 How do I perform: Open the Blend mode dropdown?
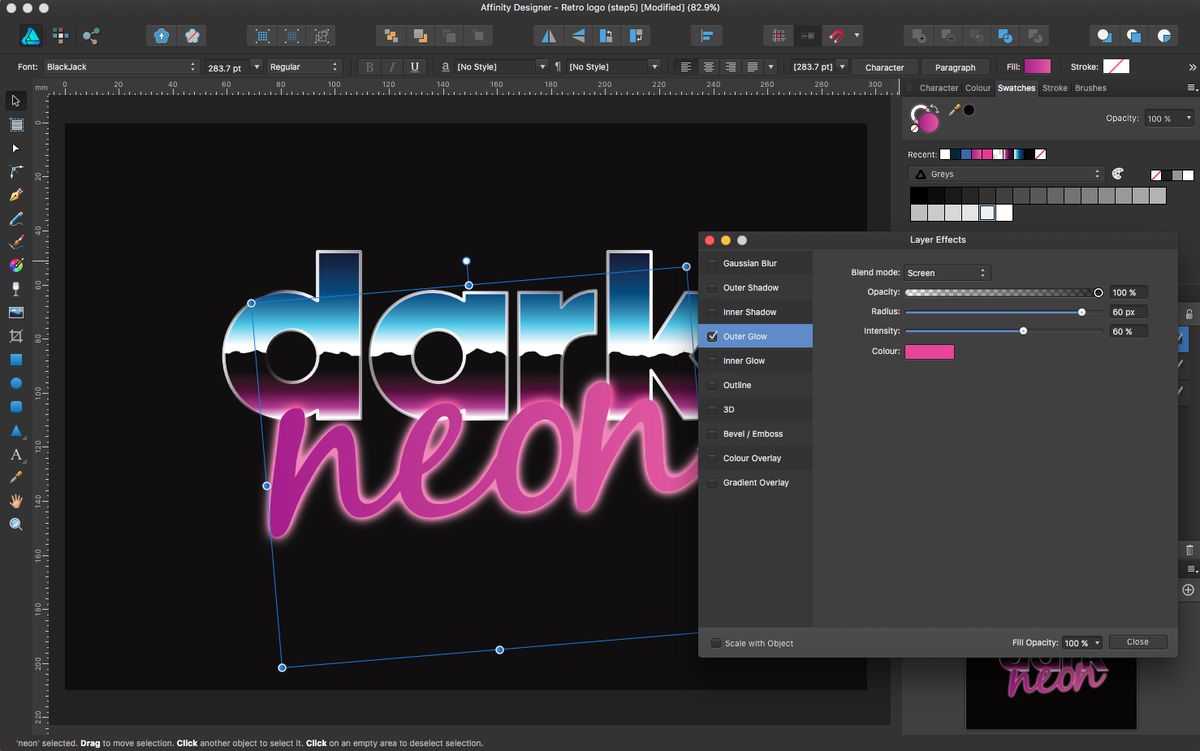(x=946, y=272)
